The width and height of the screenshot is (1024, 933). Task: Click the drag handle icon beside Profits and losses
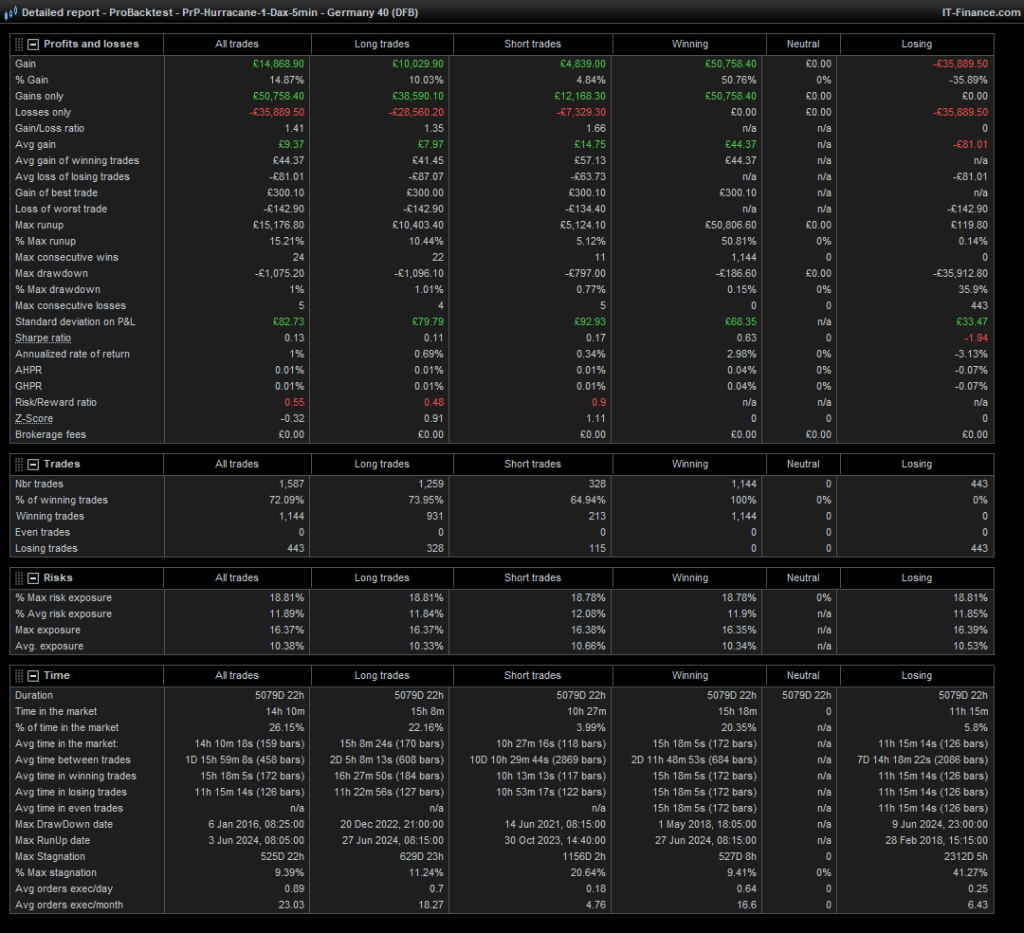coord(17,43)
